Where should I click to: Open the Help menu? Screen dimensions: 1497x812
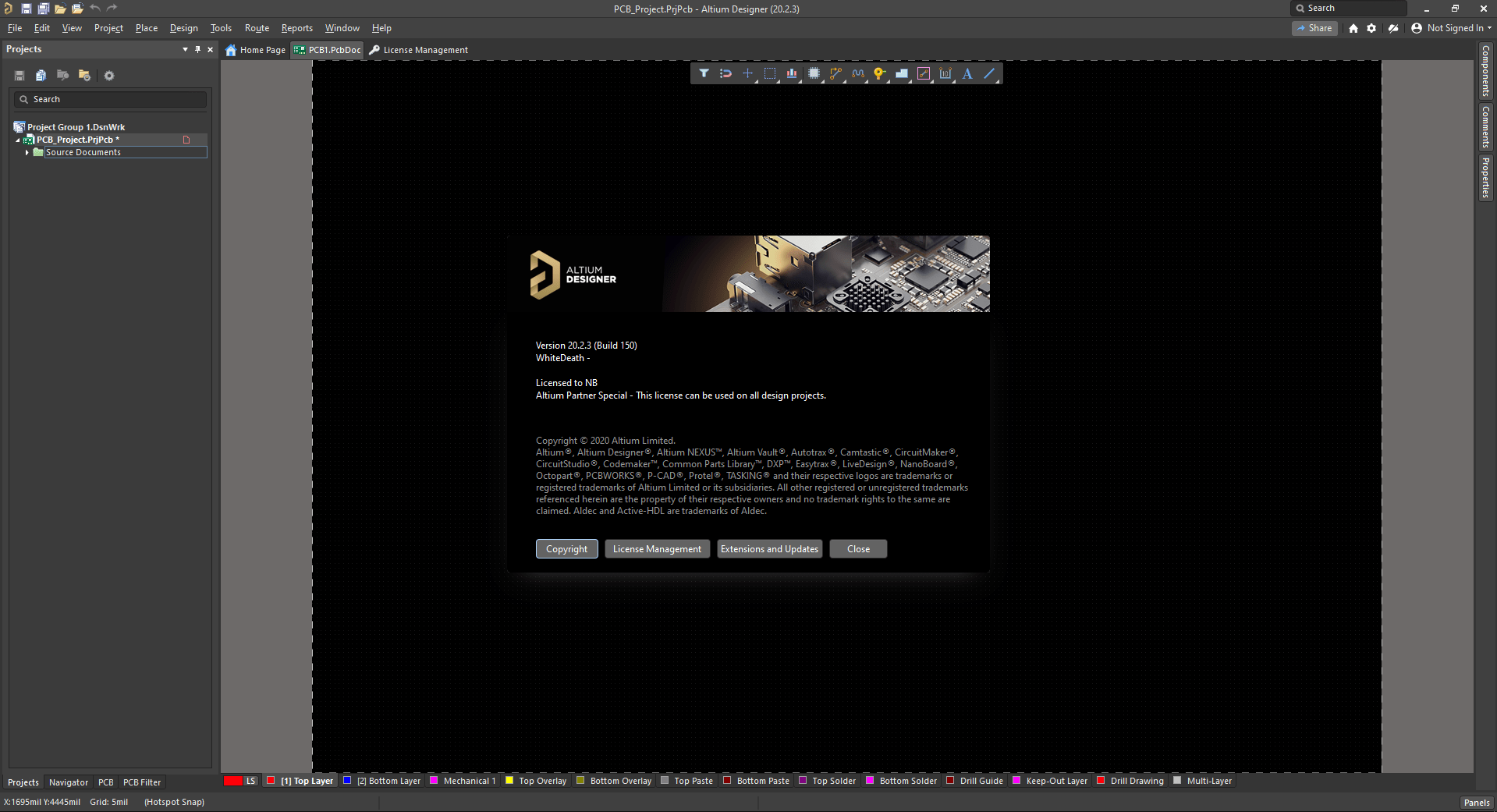point(381,28)
